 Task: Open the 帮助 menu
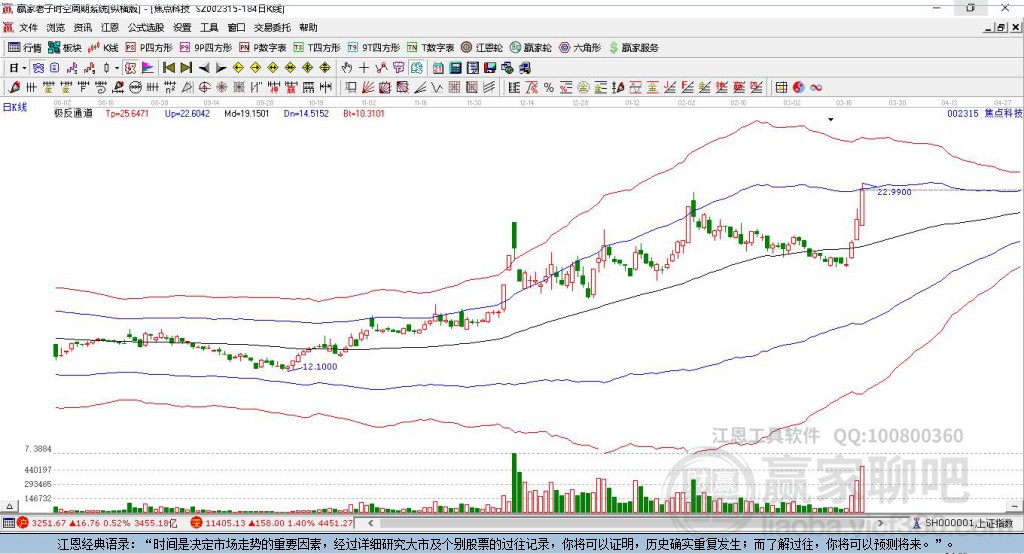pyautogui.click(x=308, y=27)
